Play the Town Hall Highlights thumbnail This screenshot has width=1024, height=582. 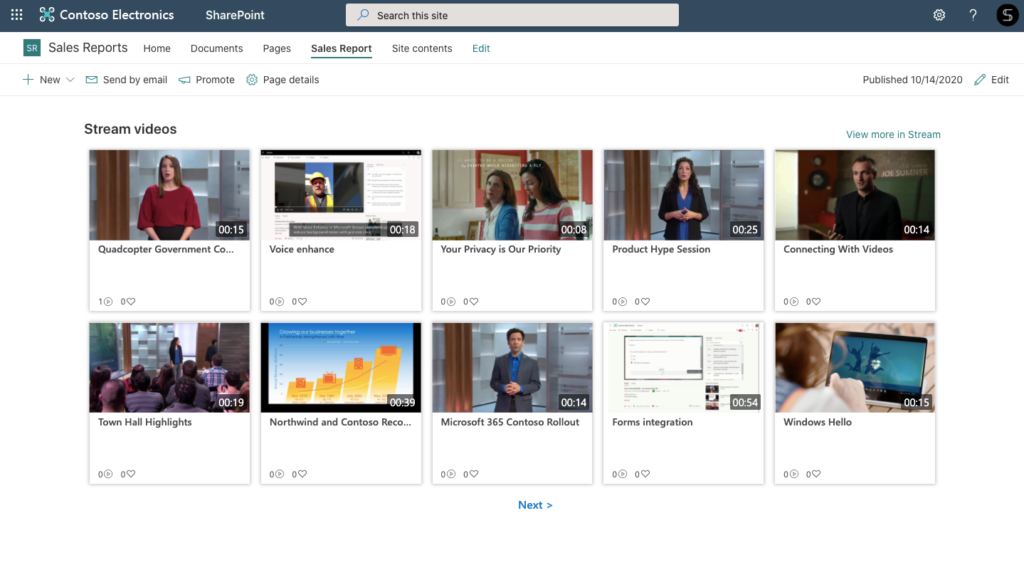pos(169,368)
